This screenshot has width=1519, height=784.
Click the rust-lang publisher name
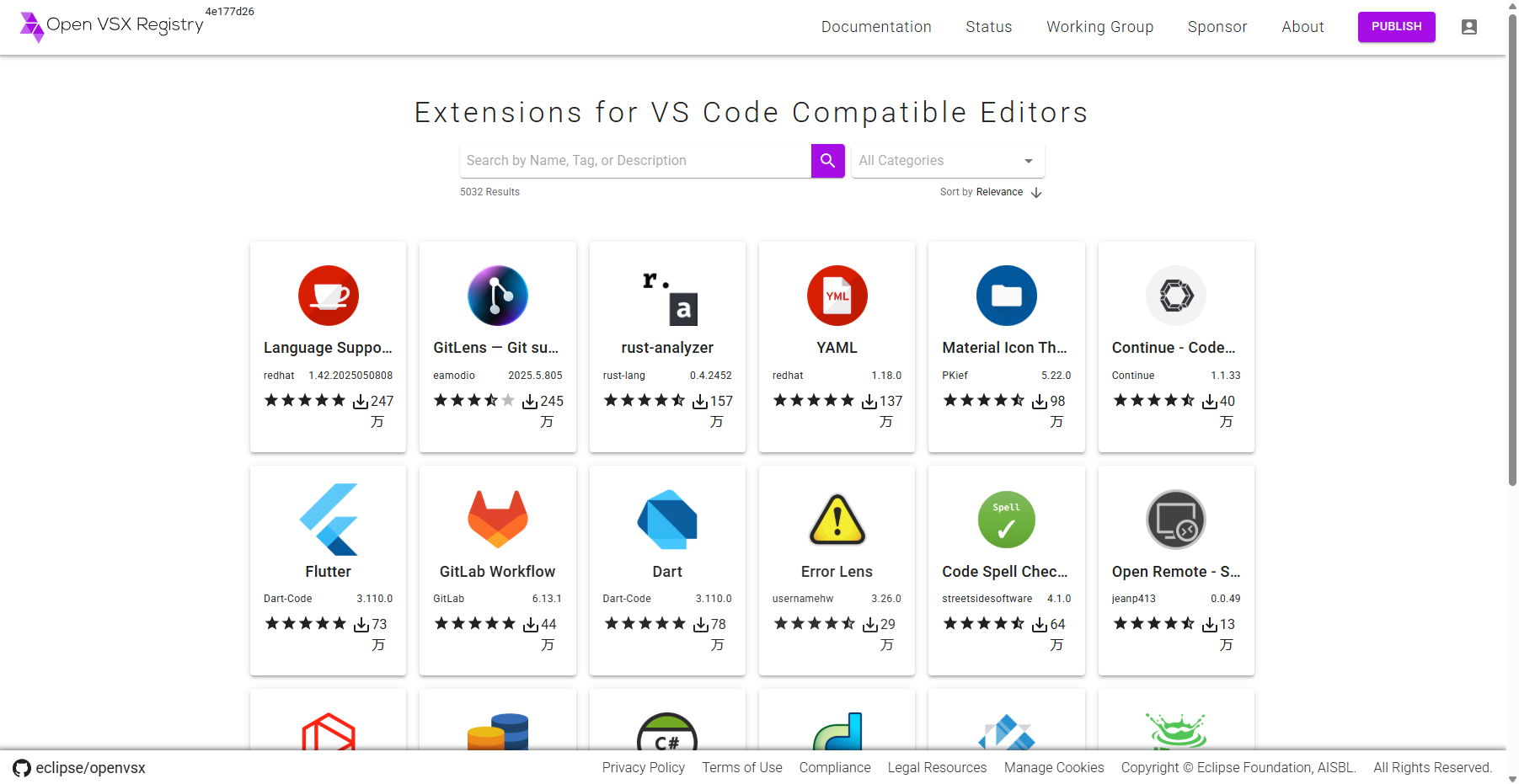point(624,376)
